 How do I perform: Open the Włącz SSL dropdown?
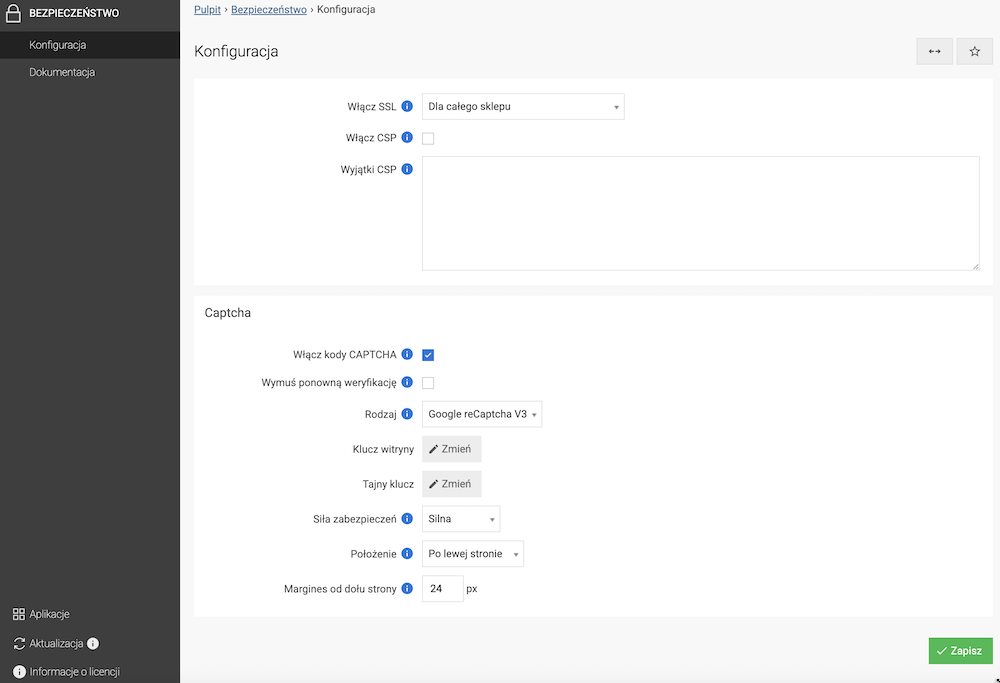[x=523, y=106]
